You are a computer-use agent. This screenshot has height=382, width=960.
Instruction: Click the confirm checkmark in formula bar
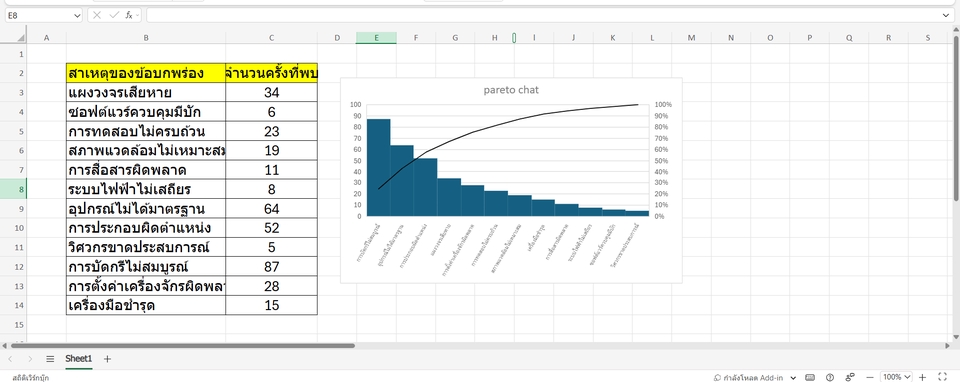click(114, 15)
